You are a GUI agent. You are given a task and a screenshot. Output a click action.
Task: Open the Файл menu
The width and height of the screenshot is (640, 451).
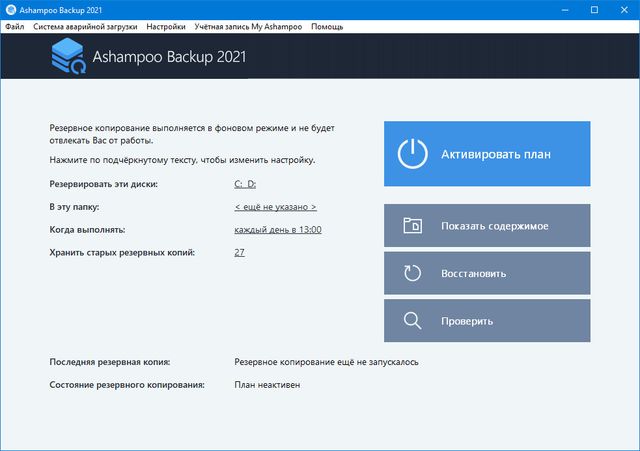pyautogui.click(x=15, y=26)
